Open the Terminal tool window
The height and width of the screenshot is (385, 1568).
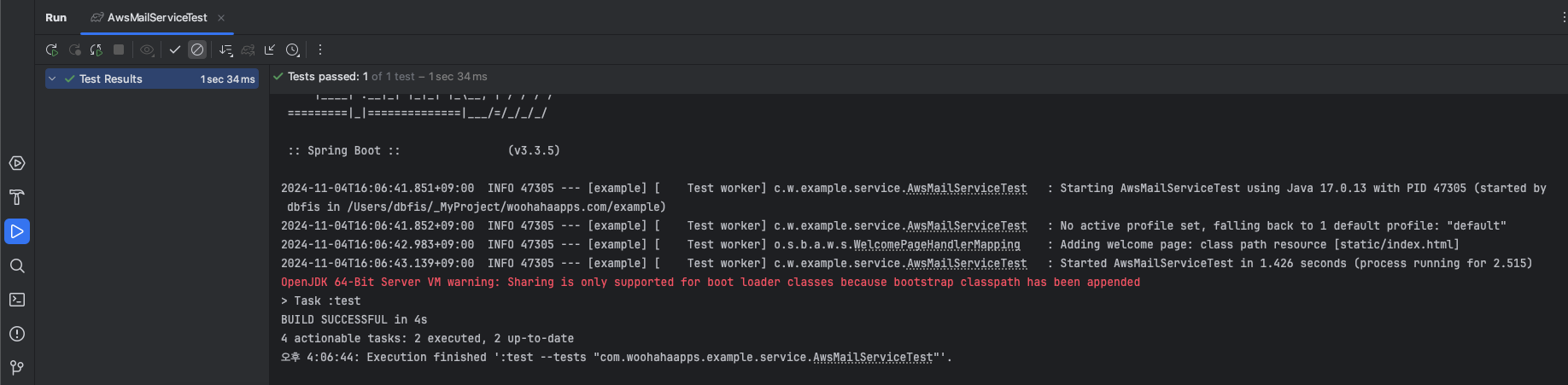tap(17, 300)
